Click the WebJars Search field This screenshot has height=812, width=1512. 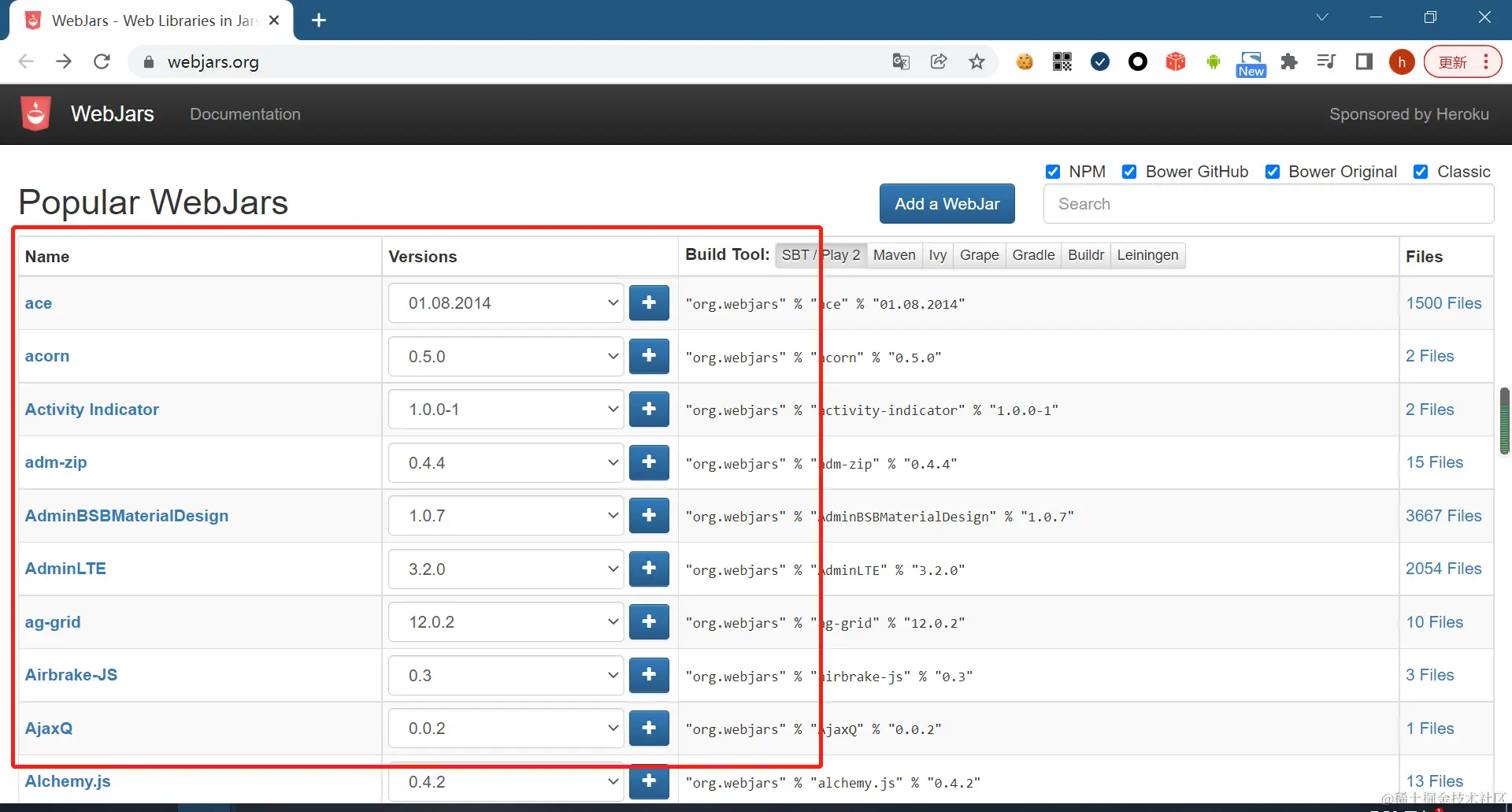1268,204
